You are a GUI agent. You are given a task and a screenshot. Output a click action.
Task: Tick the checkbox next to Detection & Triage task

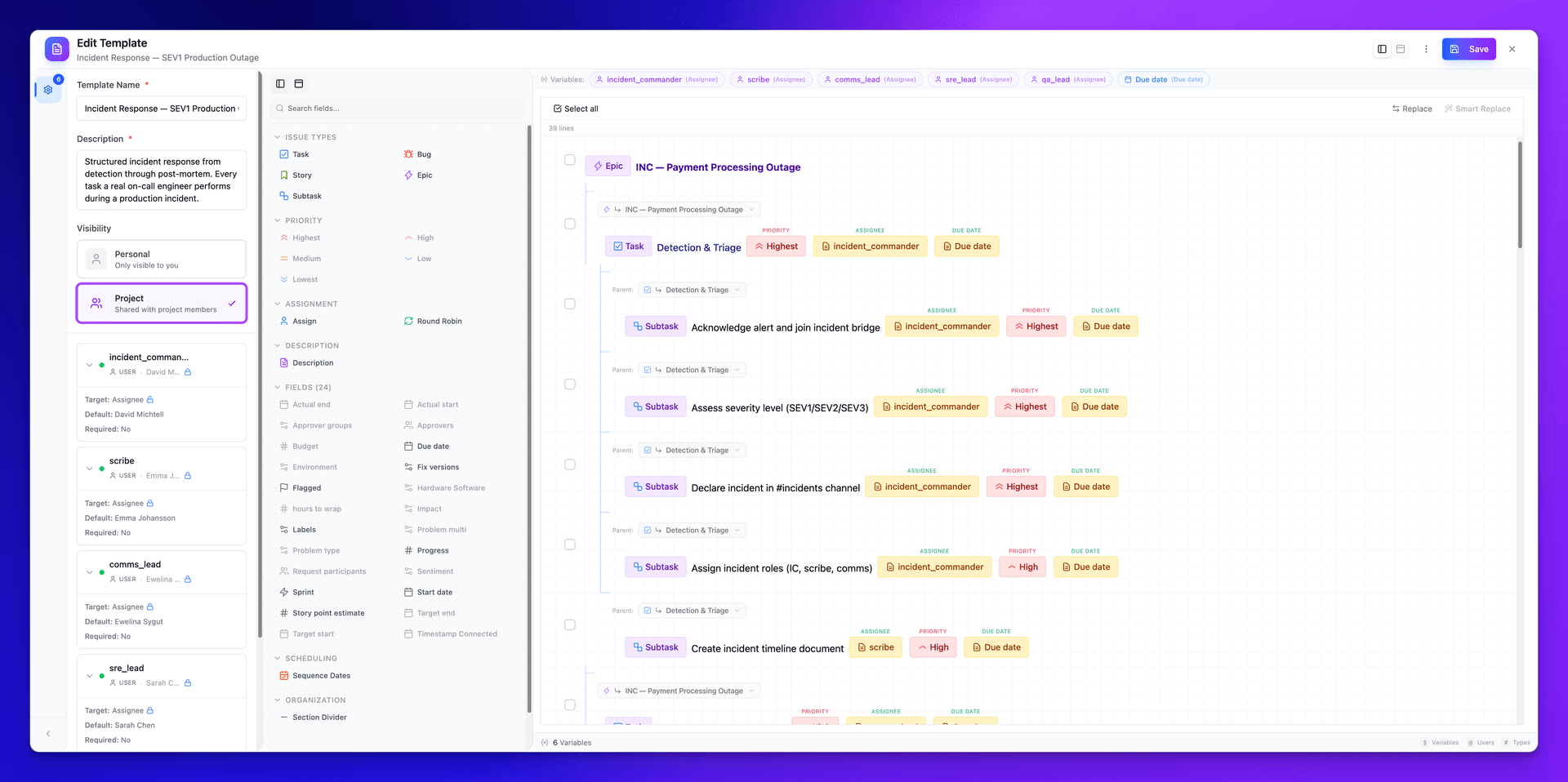(x=570, y=222)
